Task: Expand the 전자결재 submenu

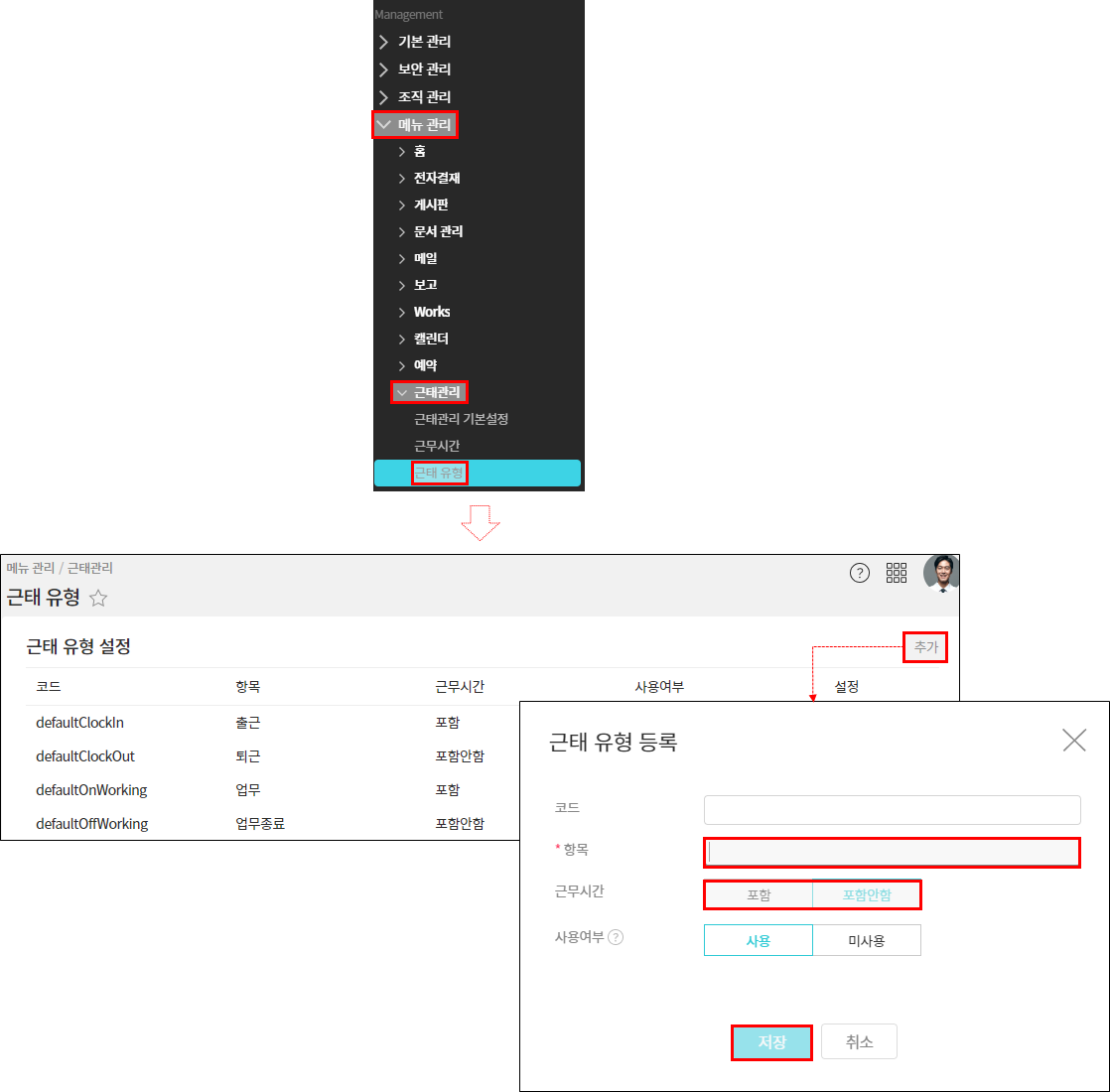Action: coord(436,179)
